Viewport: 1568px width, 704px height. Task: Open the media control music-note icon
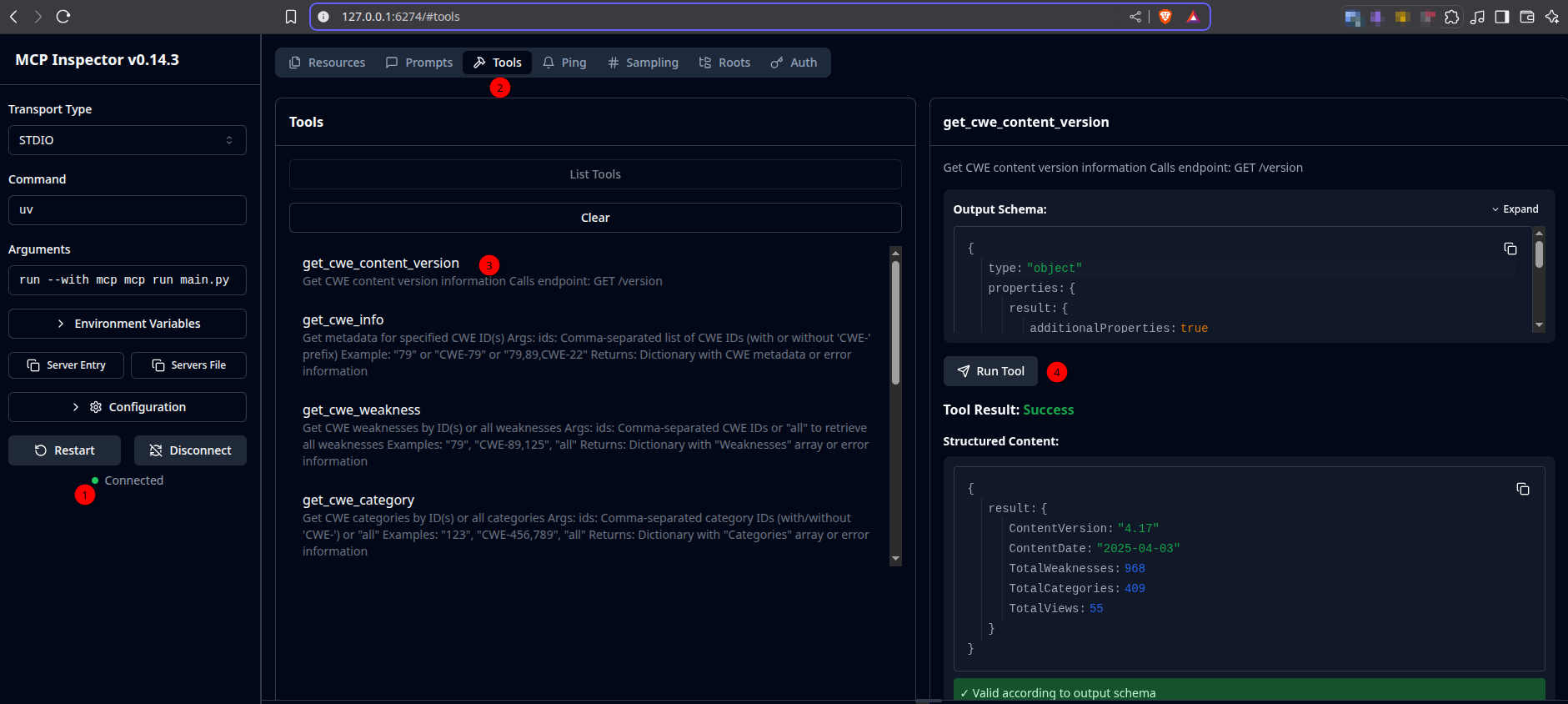(x=1477, y=17)
